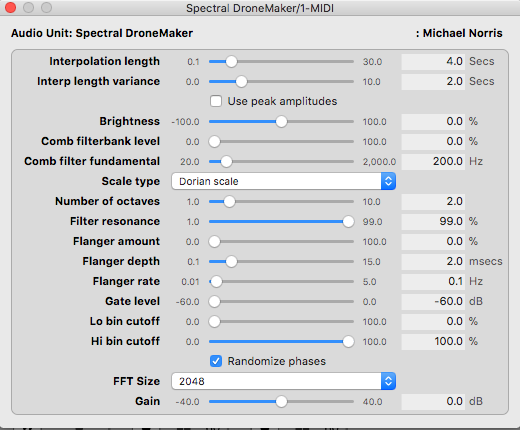
Task: Click the Interp length variance value field 2.0
Action: click(433, 82)
